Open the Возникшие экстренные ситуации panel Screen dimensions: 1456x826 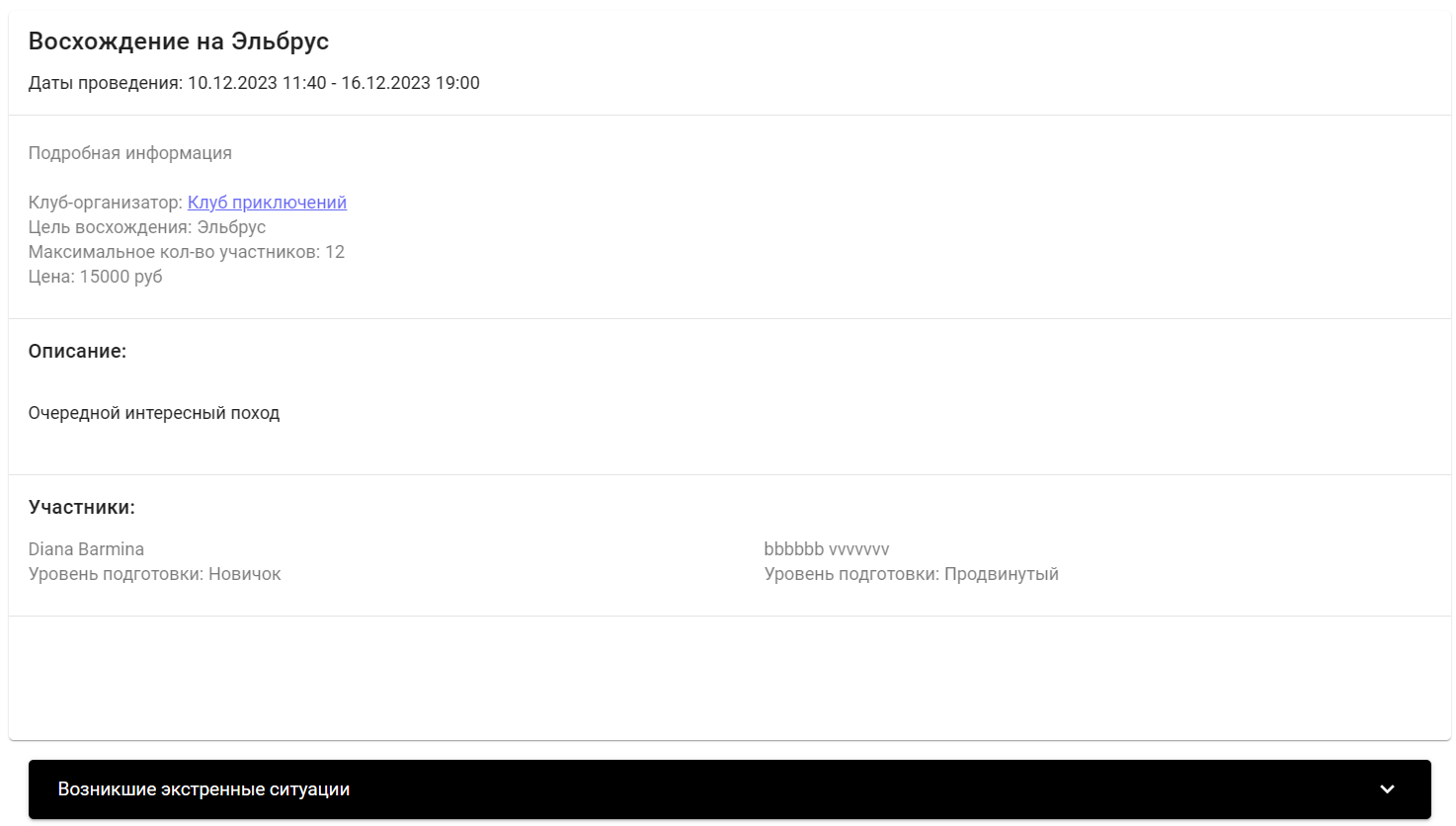pyautogui.click(x=203, y=789)
